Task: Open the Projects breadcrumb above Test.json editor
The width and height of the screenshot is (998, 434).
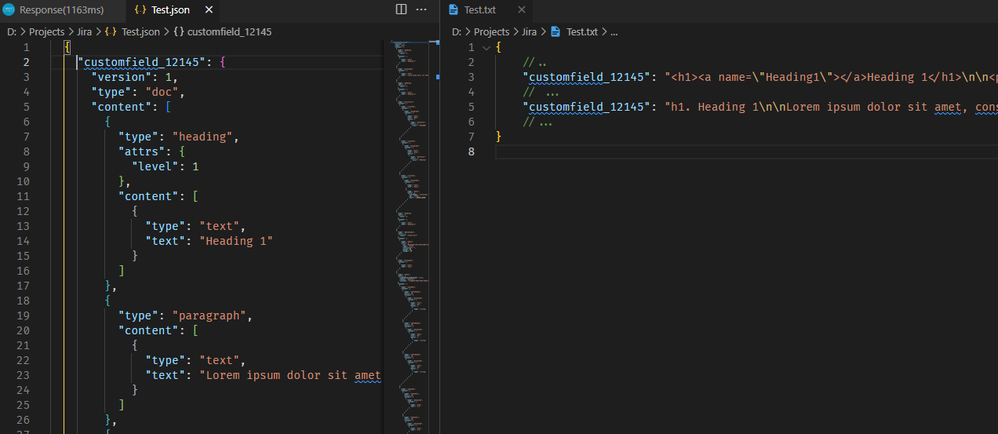Action: (46, 32)
